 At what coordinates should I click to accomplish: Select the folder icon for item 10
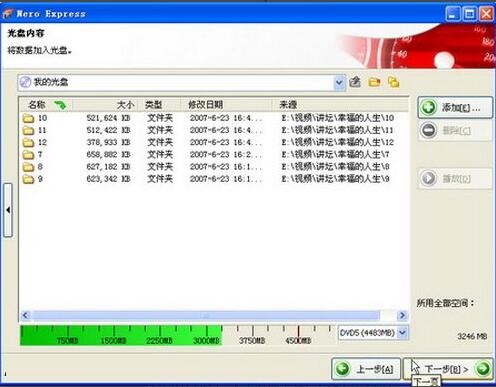[28, 118]
